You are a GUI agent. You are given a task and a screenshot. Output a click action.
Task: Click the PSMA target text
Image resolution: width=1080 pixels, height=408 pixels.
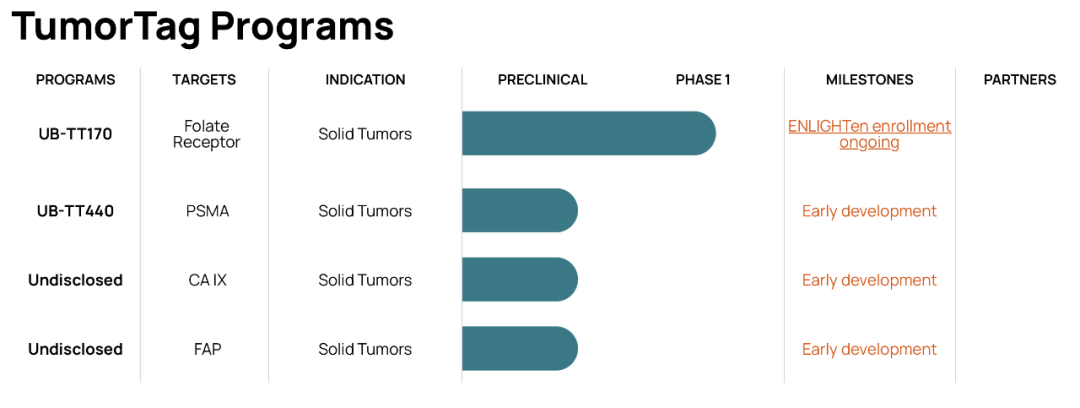tap(207, 211)
